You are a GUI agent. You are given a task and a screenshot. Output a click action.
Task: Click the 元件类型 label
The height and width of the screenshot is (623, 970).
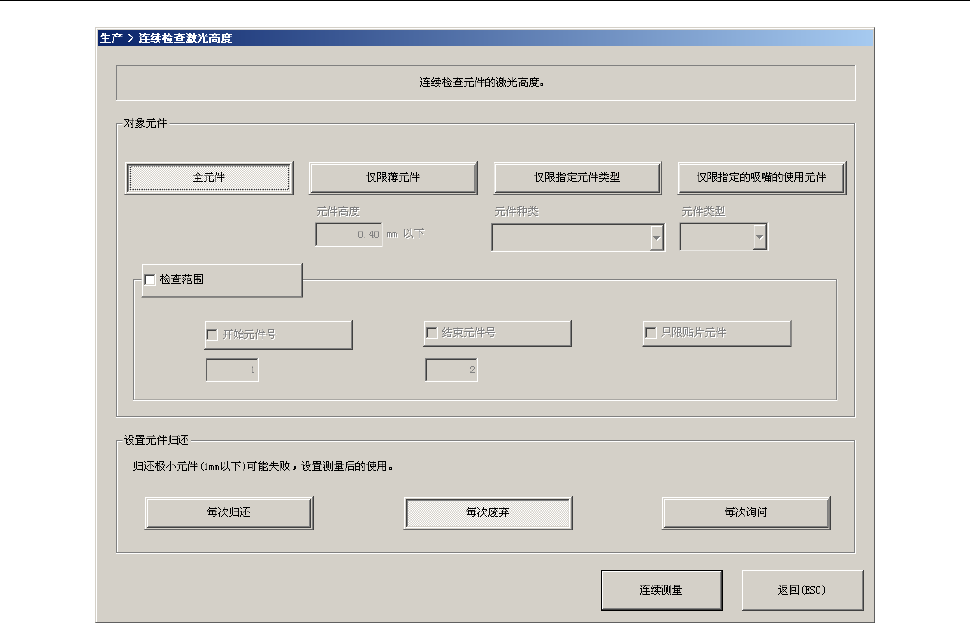tap(703, 212)
